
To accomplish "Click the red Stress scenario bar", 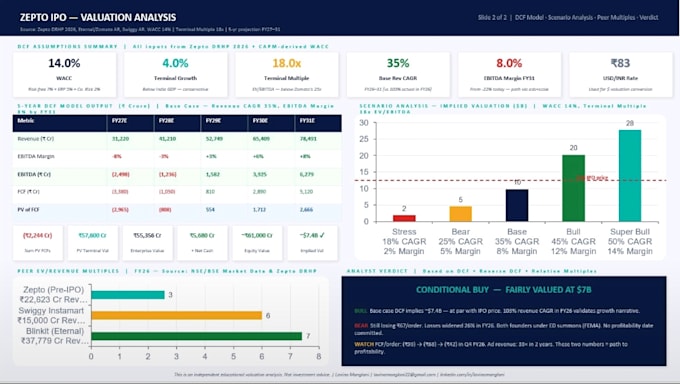I will tap(404, 218).
